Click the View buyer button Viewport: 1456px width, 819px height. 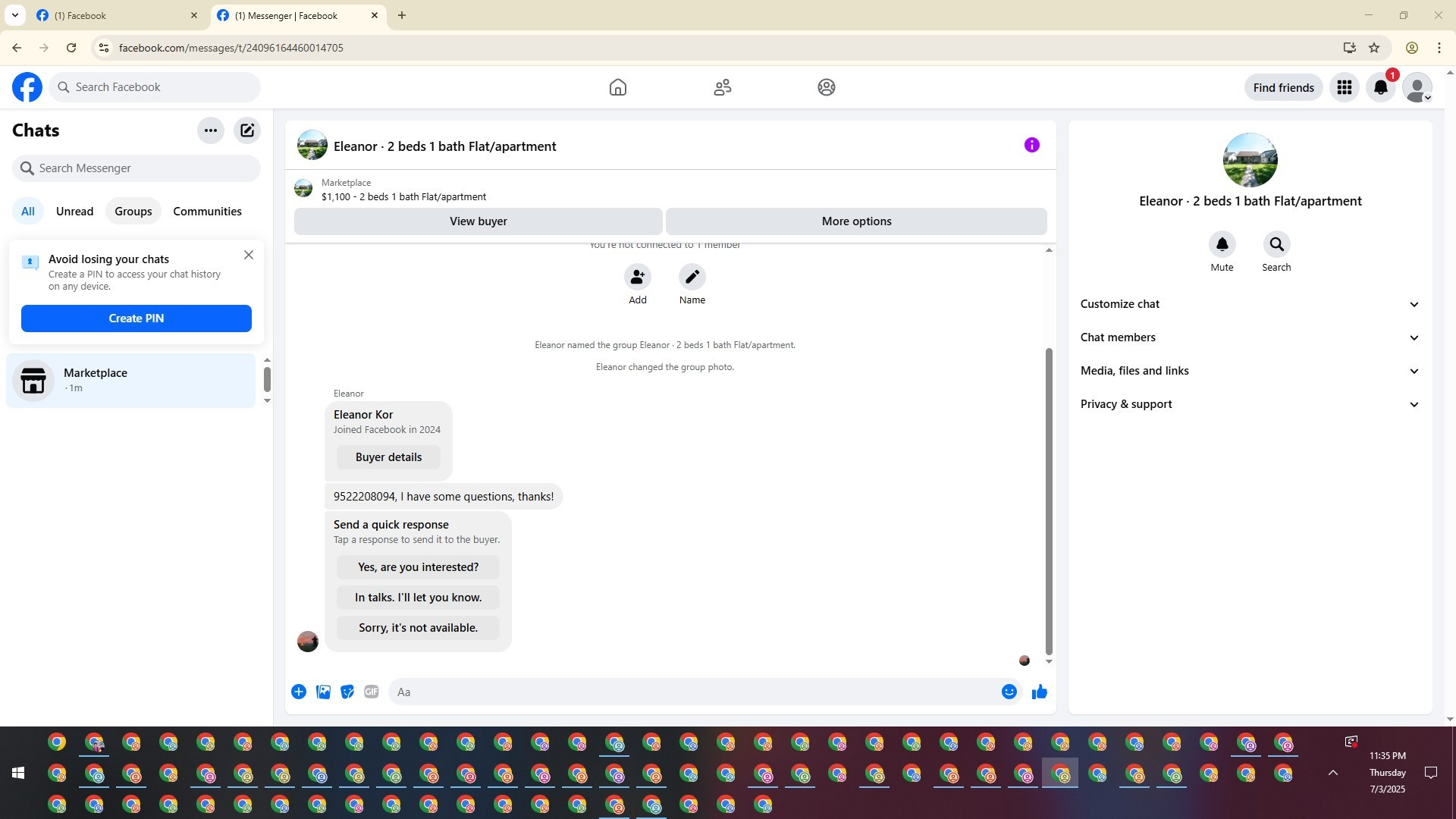478,221
